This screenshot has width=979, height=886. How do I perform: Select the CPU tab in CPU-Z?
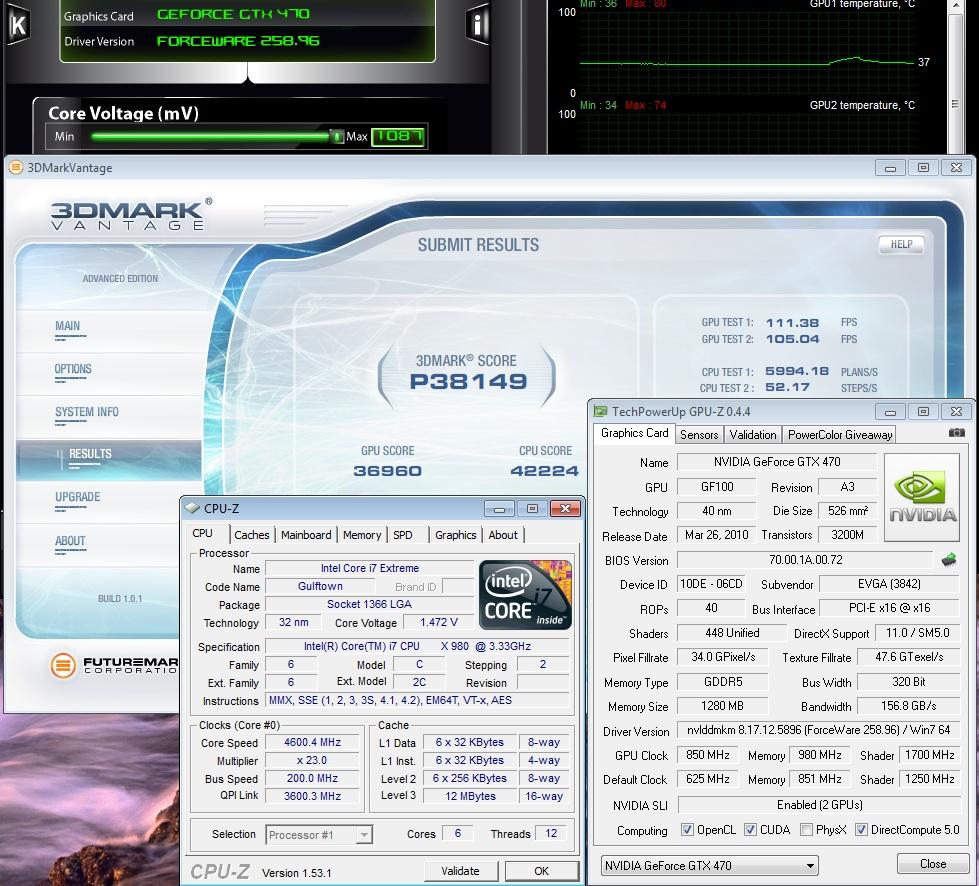(x=202, y=533)
